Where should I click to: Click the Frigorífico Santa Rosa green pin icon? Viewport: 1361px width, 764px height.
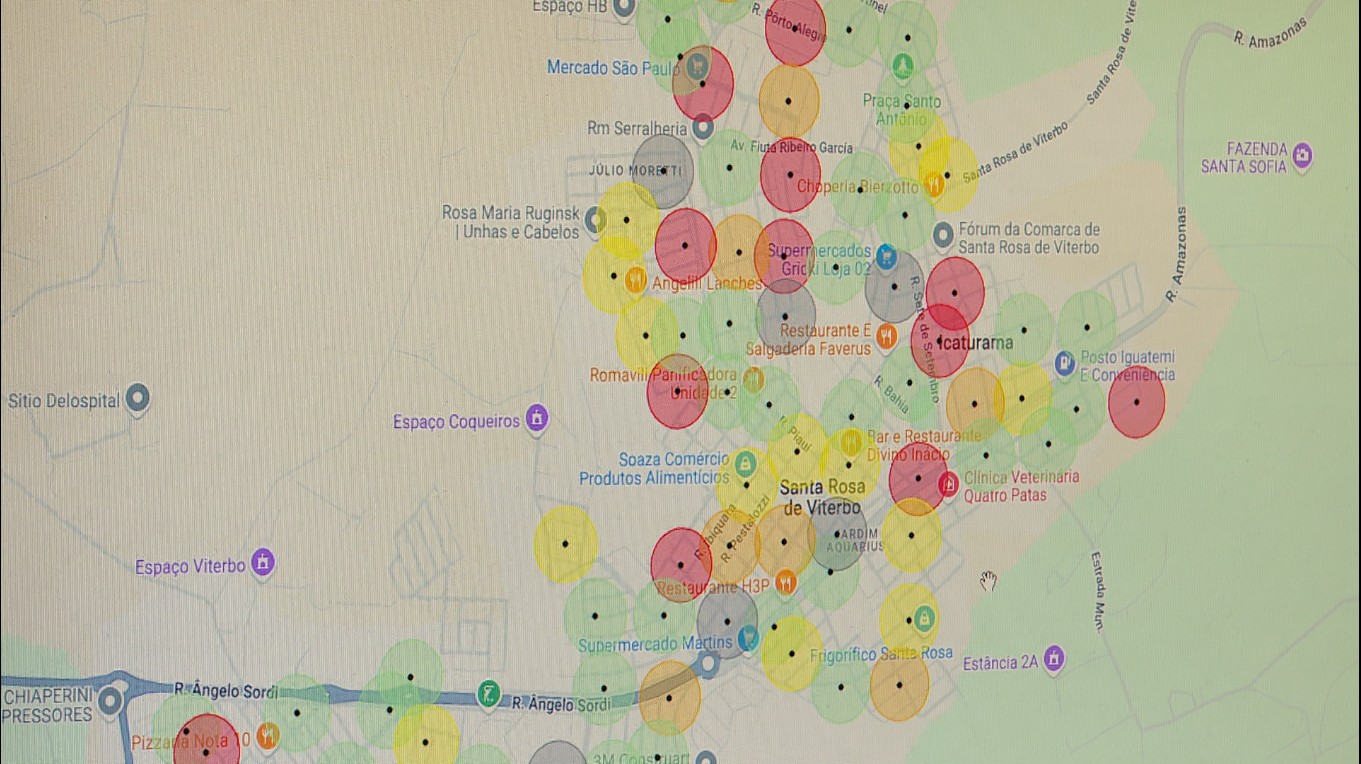pos(924,619)
